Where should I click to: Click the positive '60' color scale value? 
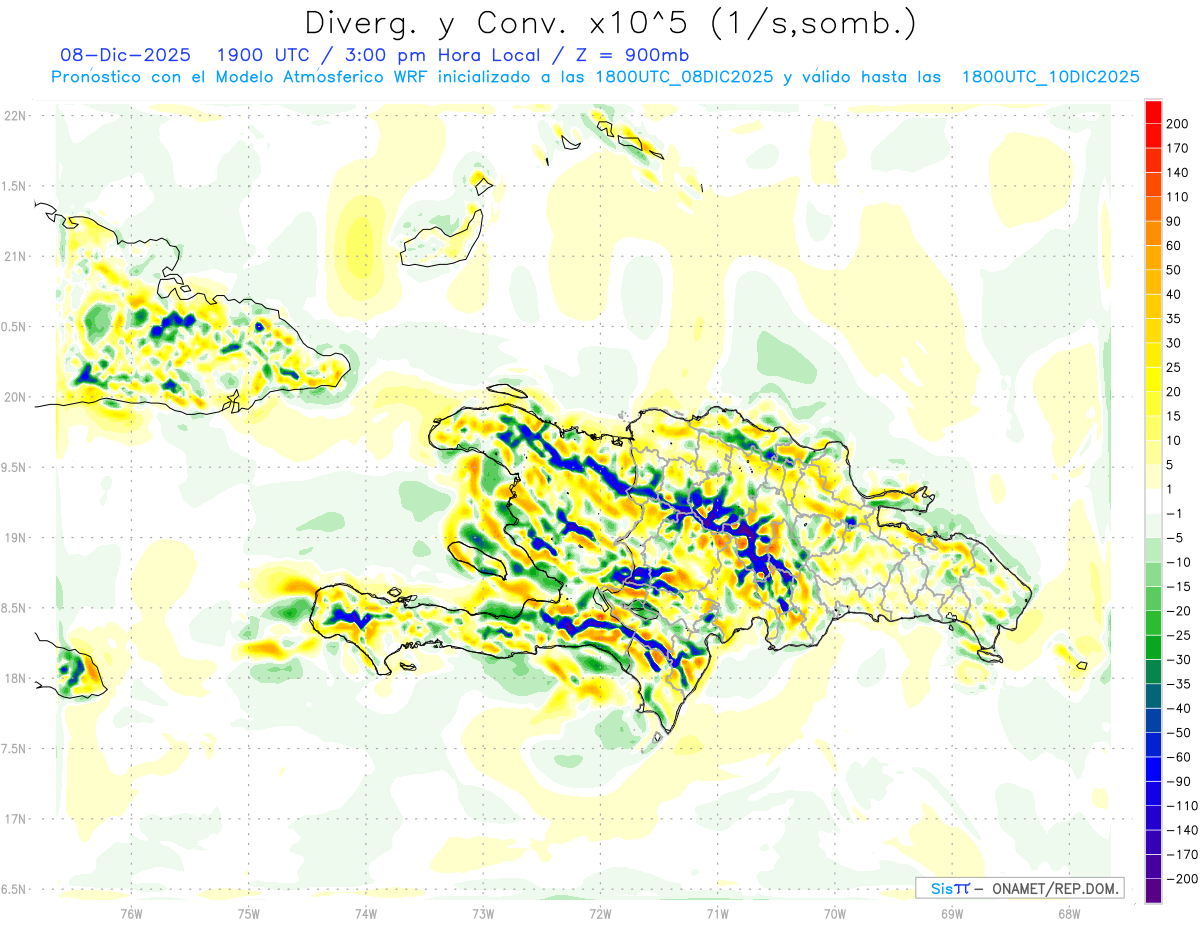[x=1174, y=246]
